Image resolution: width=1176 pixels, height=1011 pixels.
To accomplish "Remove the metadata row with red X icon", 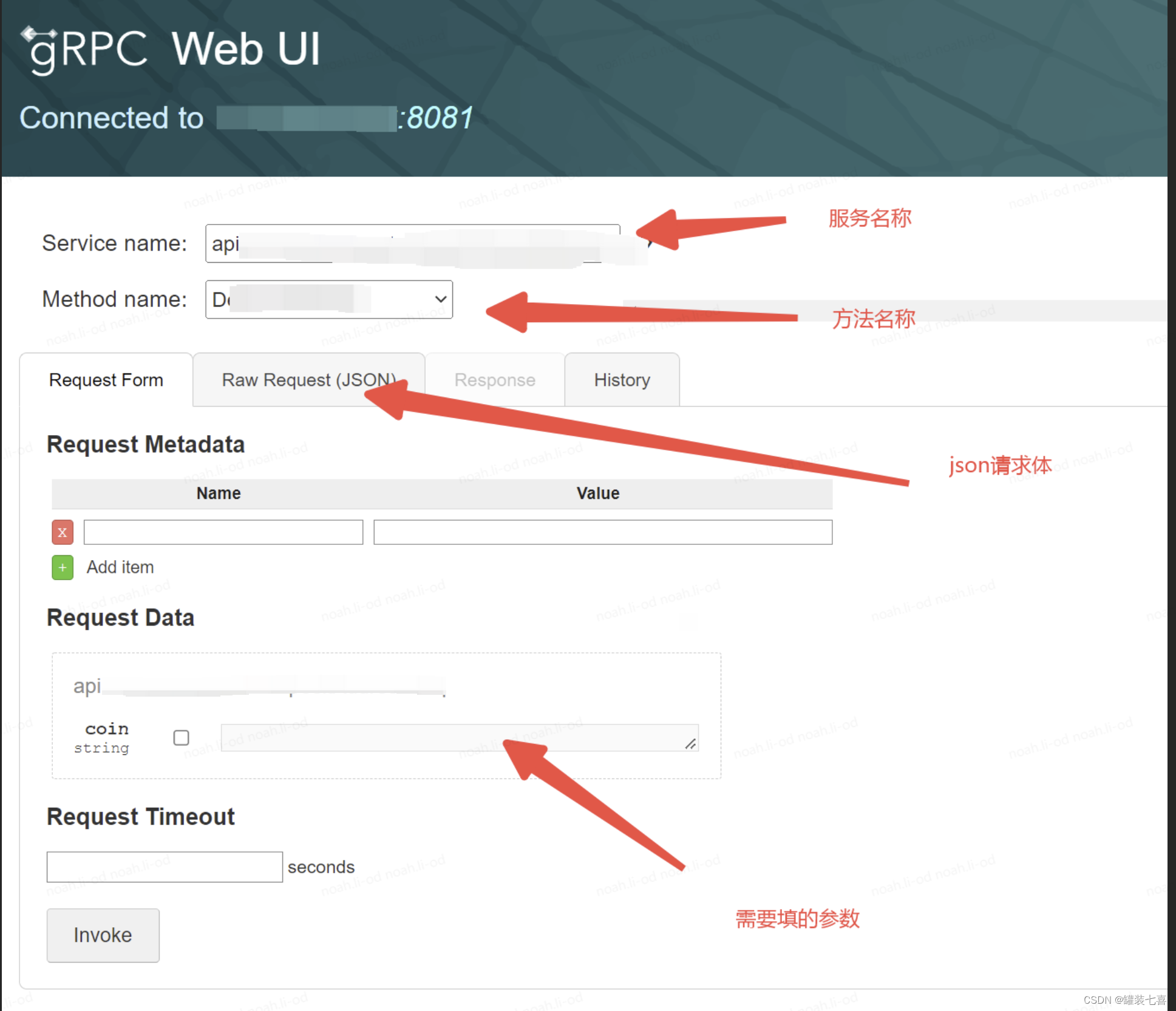I will click(x=62, y=532).
